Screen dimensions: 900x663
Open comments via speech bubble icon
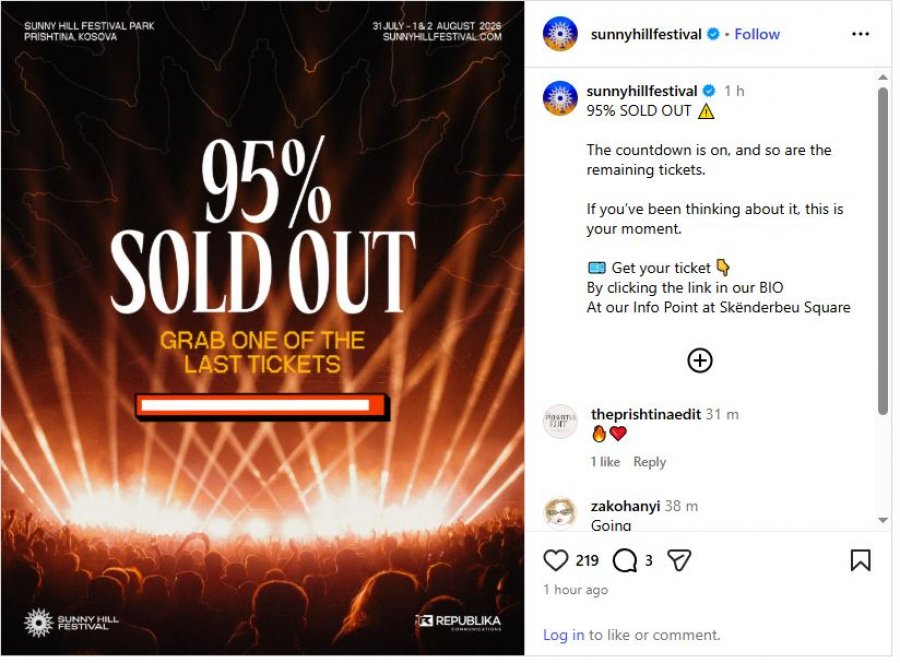pos(624,560)
